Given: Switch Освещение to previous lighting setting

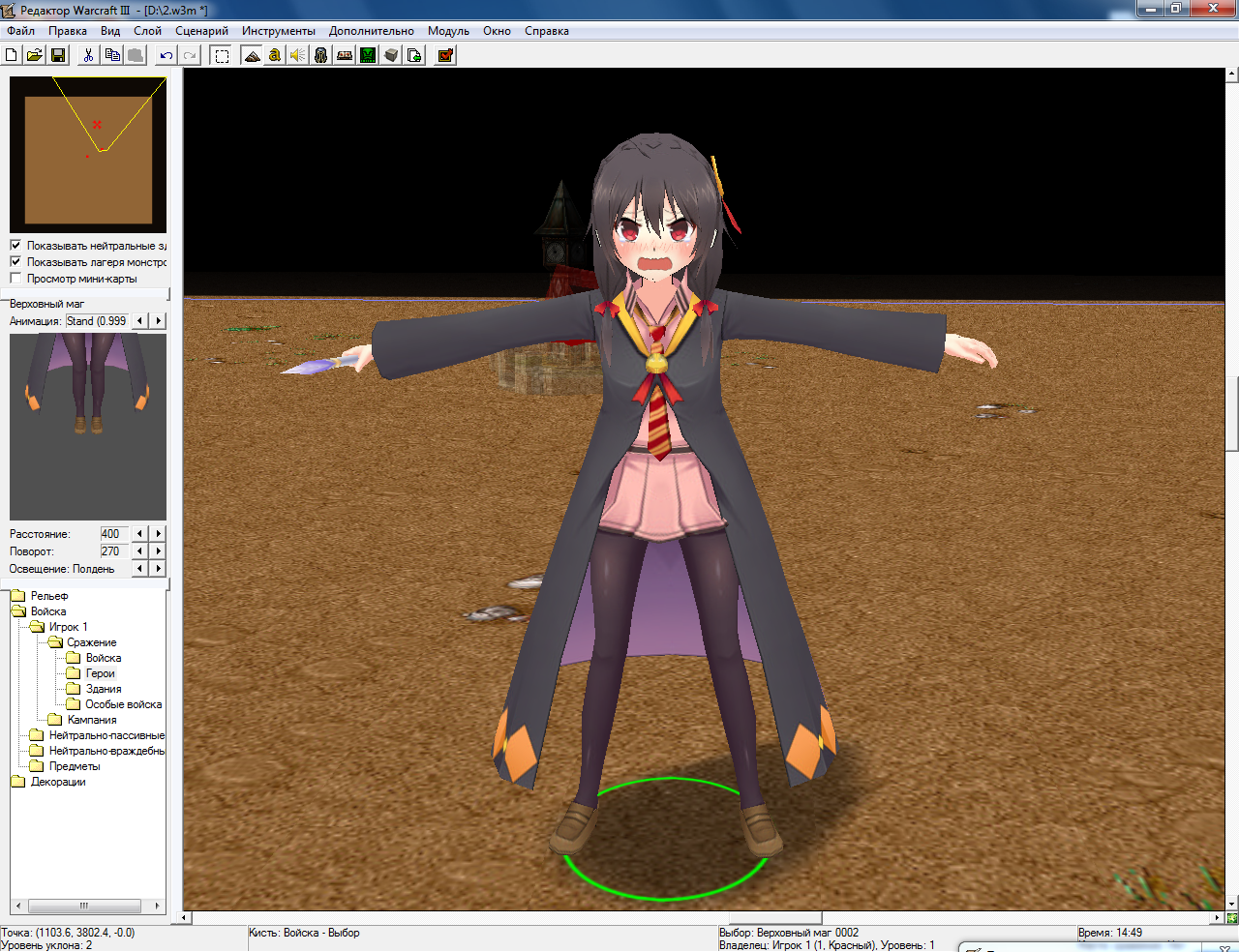Looking at the screenshot, I should click(140, 569).
